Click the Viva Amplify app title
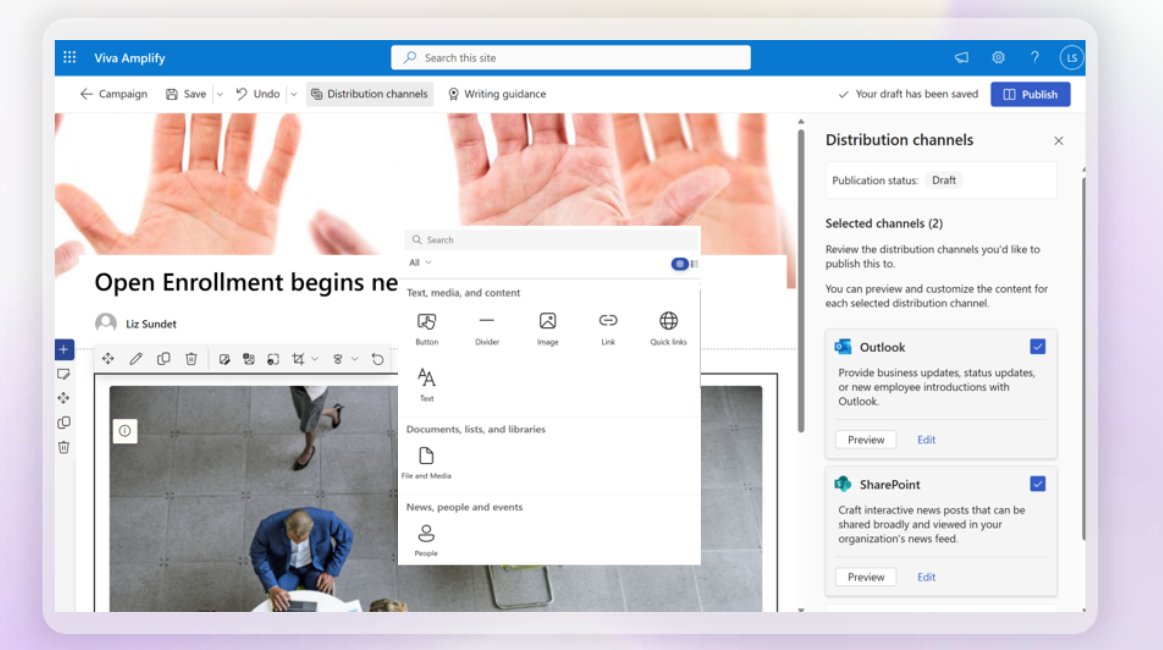Viewport: 1163px width, 650px height. point(129,57)
